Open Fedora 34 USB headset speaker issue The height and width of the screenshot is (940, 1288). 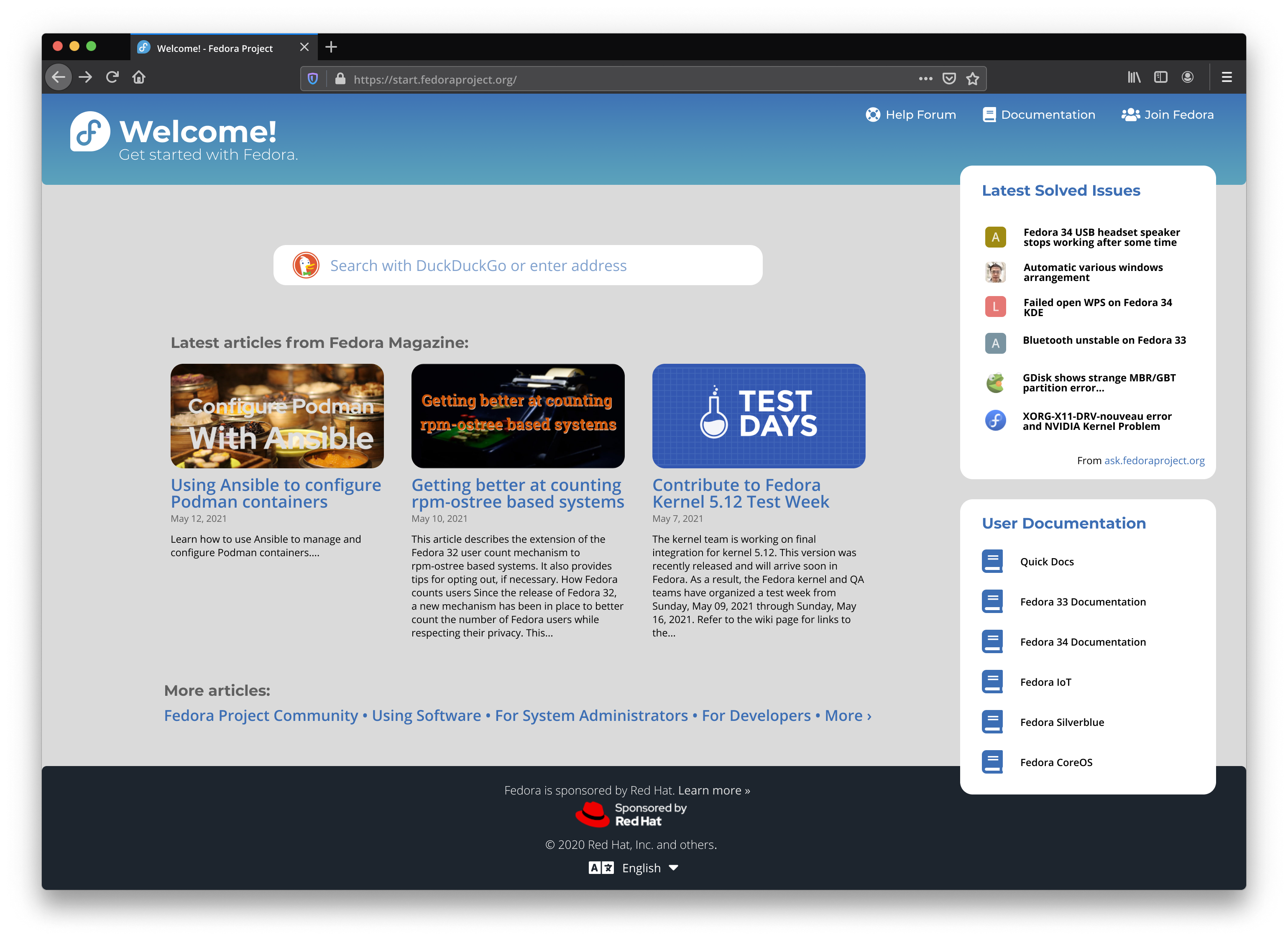coord(1101,237)
